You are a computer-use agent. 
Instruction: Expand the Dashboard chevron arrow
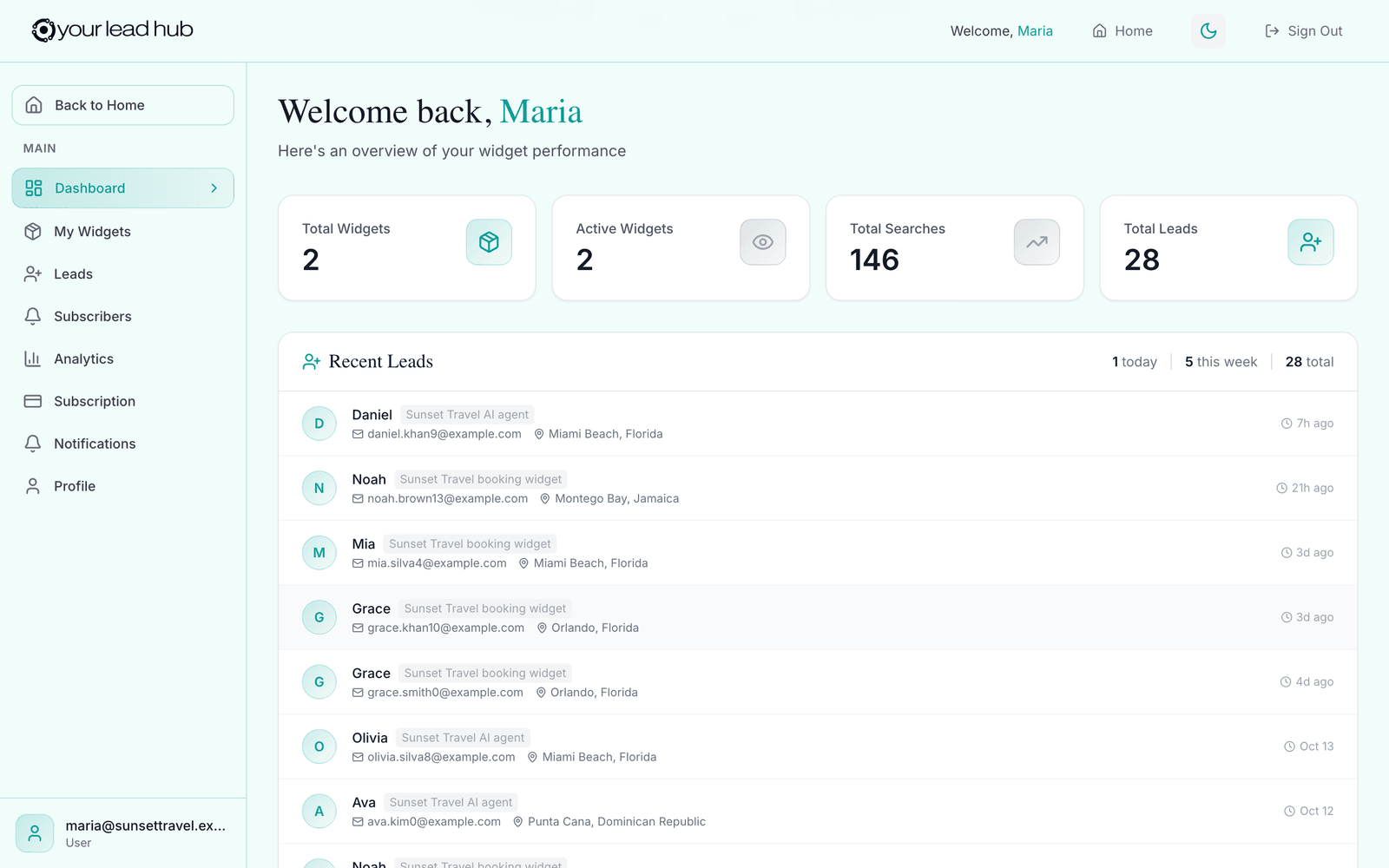tap(214, 188)
